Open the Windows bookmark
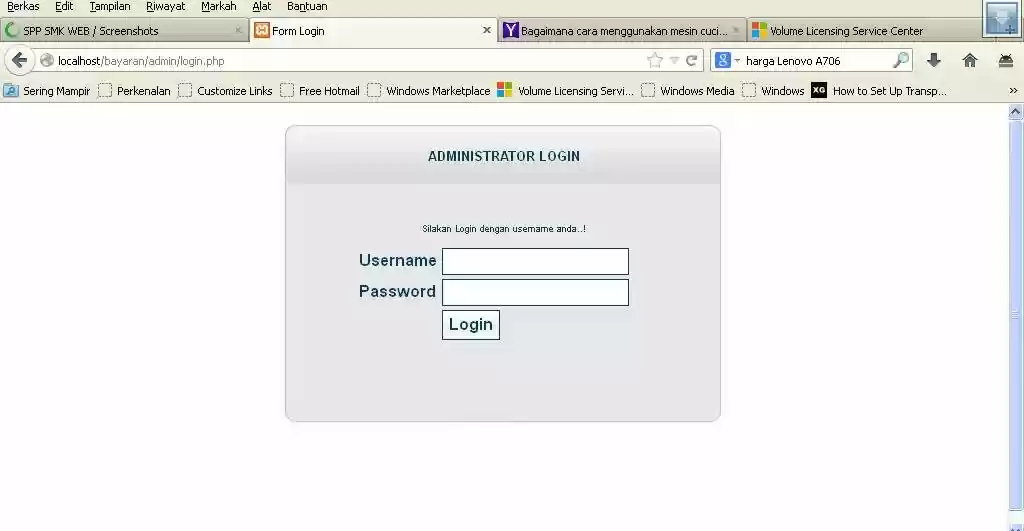 774,91
